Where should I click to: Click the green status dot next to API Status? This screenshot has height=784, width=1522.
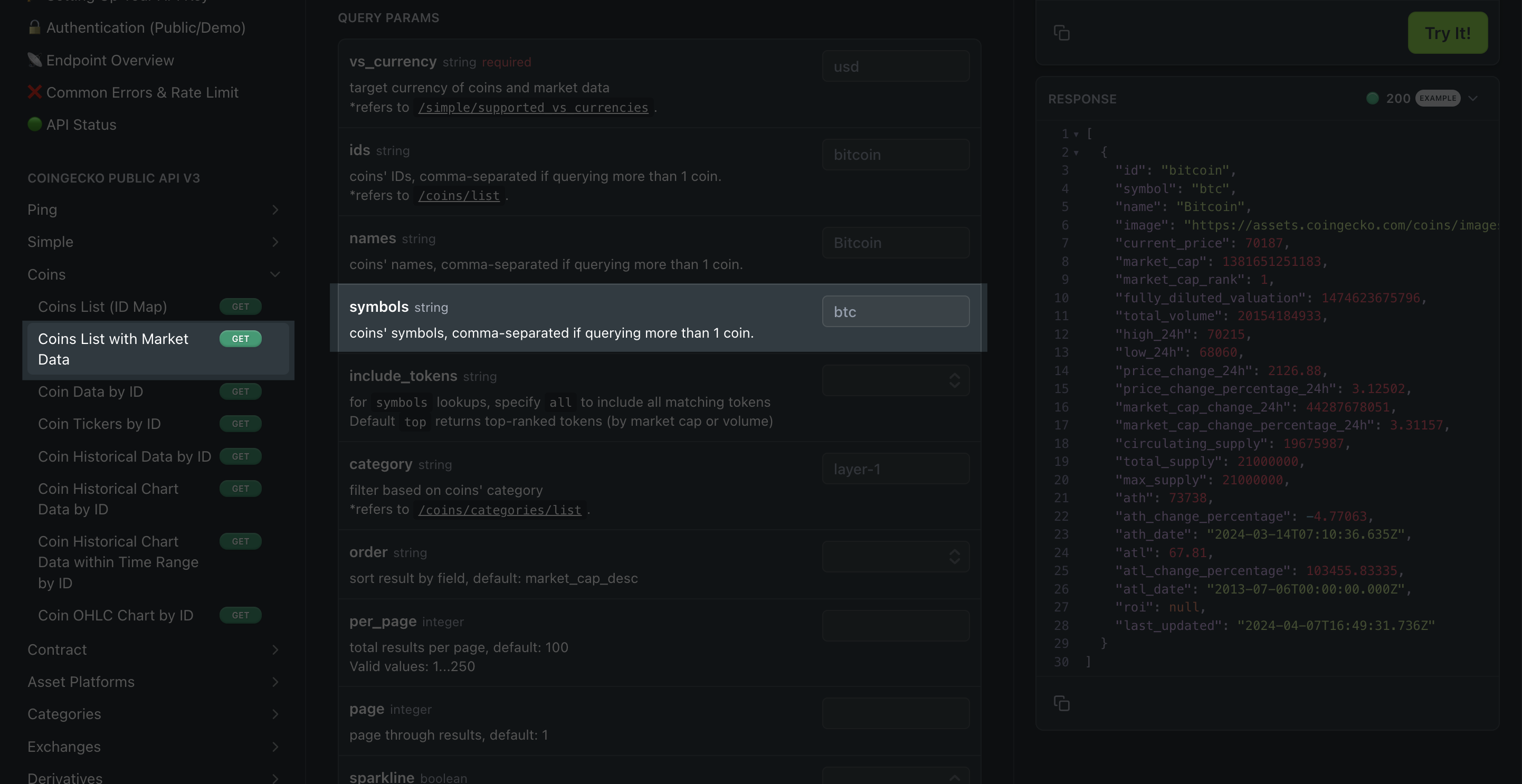coord(34,124)
